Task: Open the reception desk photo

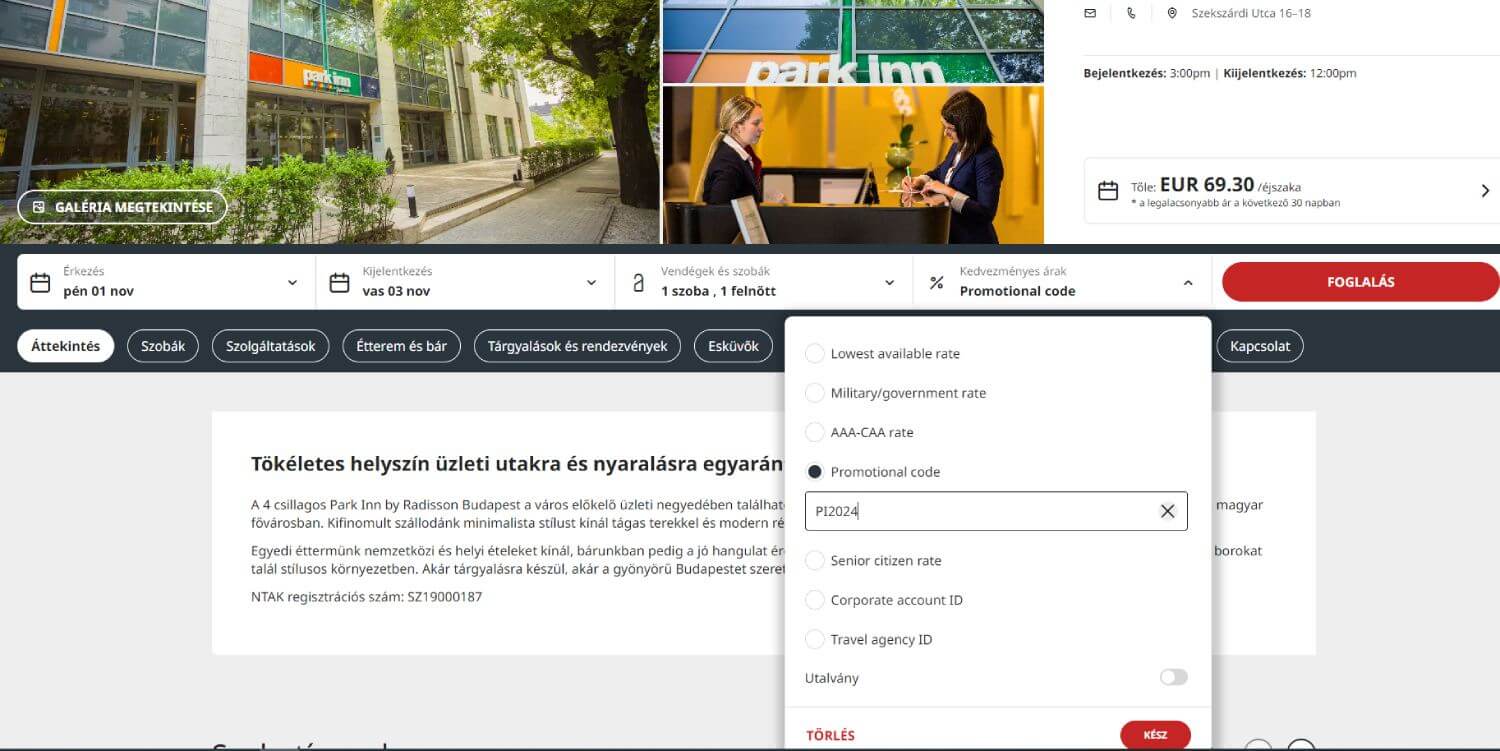Action: click(853, 165)
